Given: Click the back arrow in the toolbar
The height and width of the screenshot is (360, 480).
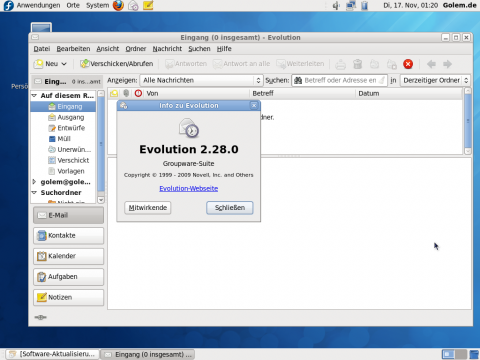Looking at the screenshot, I should (431, 64).
